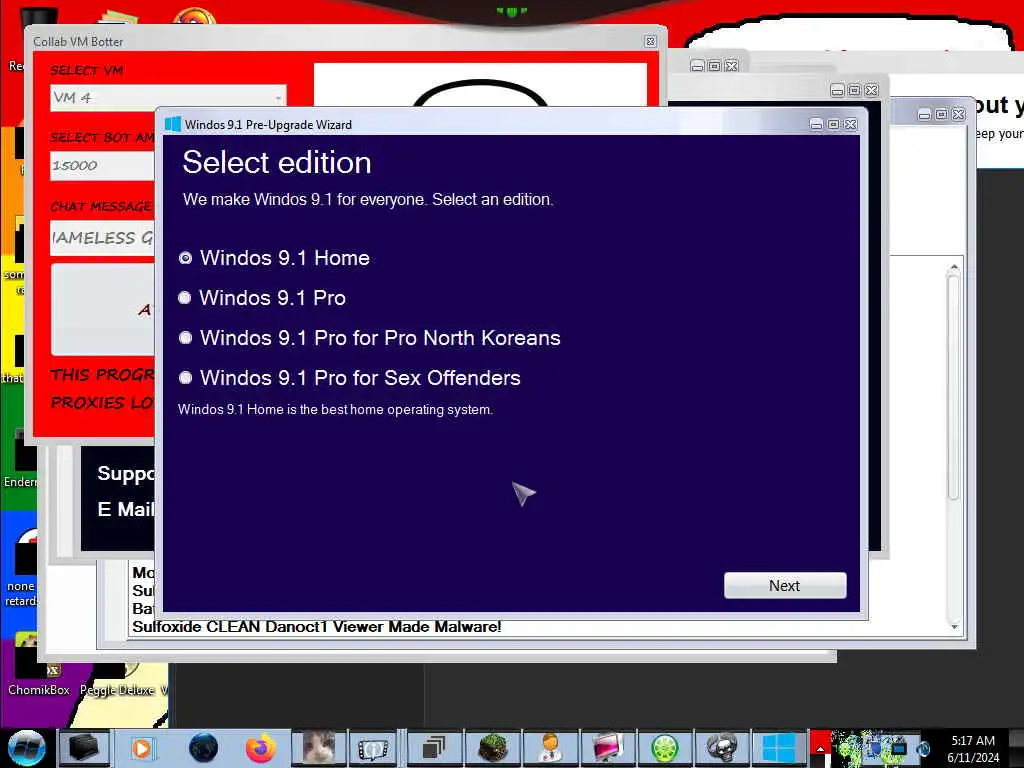The width and height of the screenshot is (1024, 768).
Task: Open the Peggle Deluxe desktop icon
Action: click(x=118, y=679)
